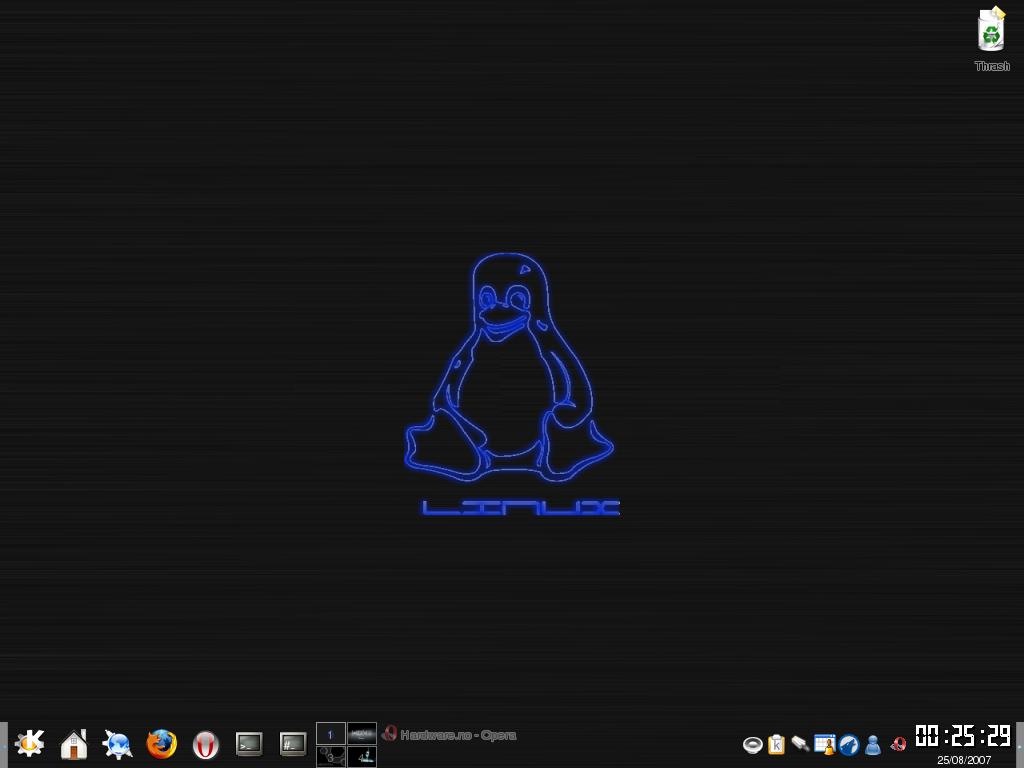Hide the panel with left edge button
Screen dimensions: 1024x768
pos(3,744)
